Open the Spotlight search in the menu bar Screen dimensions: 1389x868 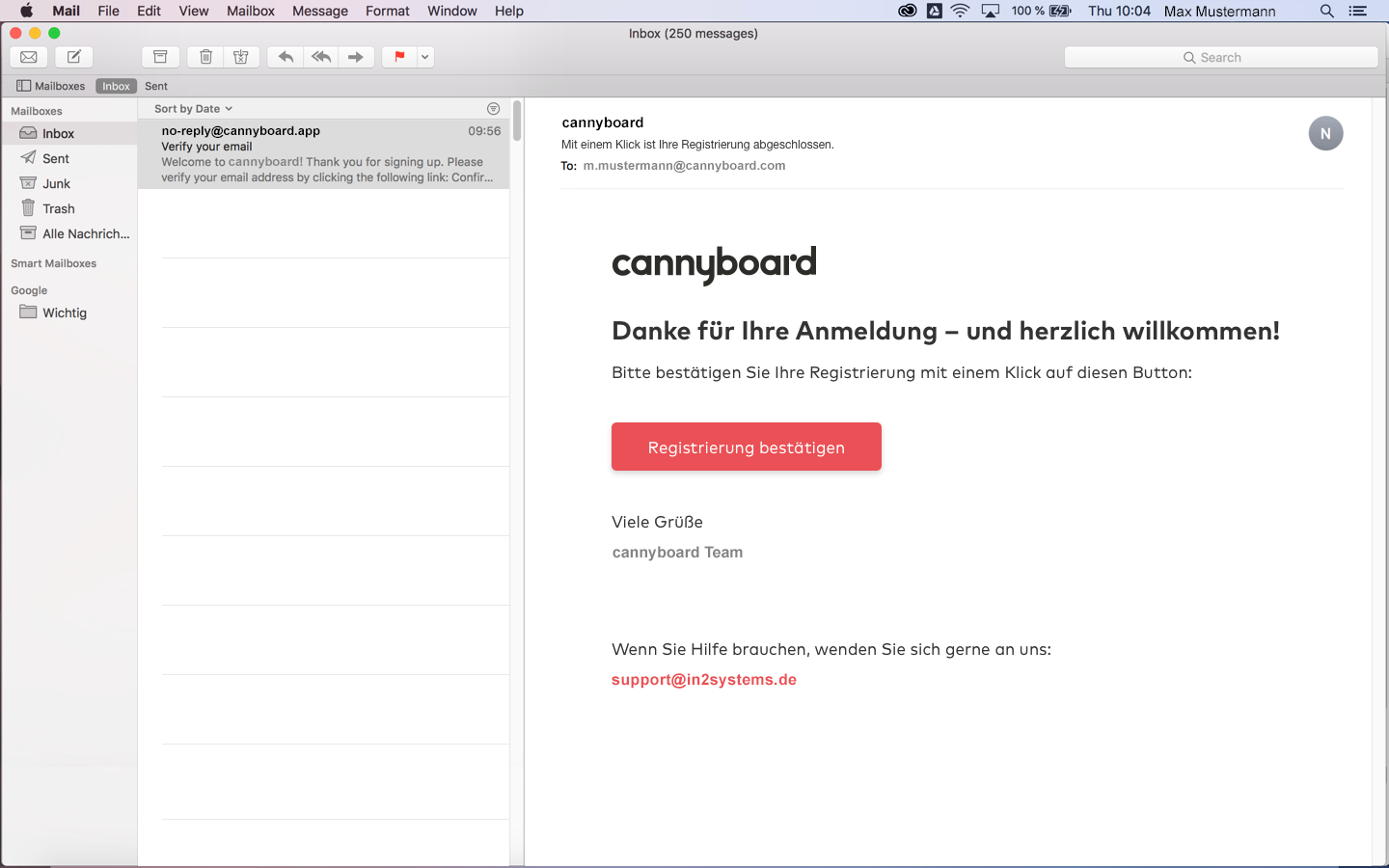click(x=1326, y=11)
